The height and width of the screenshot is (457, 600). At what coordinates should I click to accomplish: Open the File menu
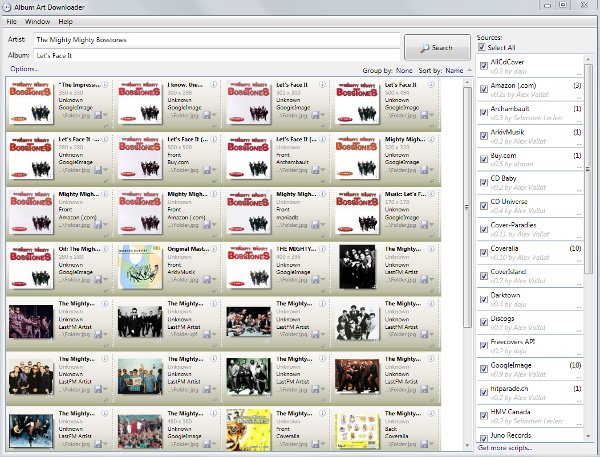[x=11, y=21]
